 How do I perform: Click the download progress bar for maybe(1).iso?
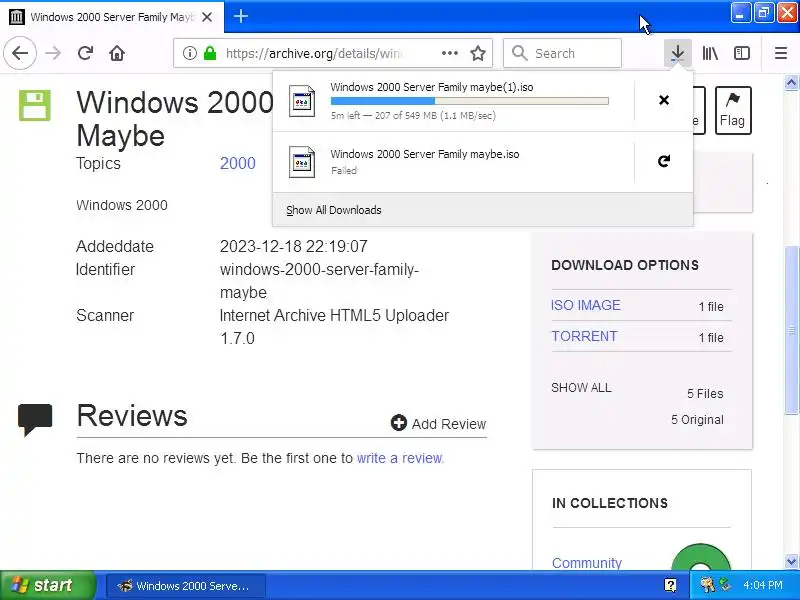[469, 101]
